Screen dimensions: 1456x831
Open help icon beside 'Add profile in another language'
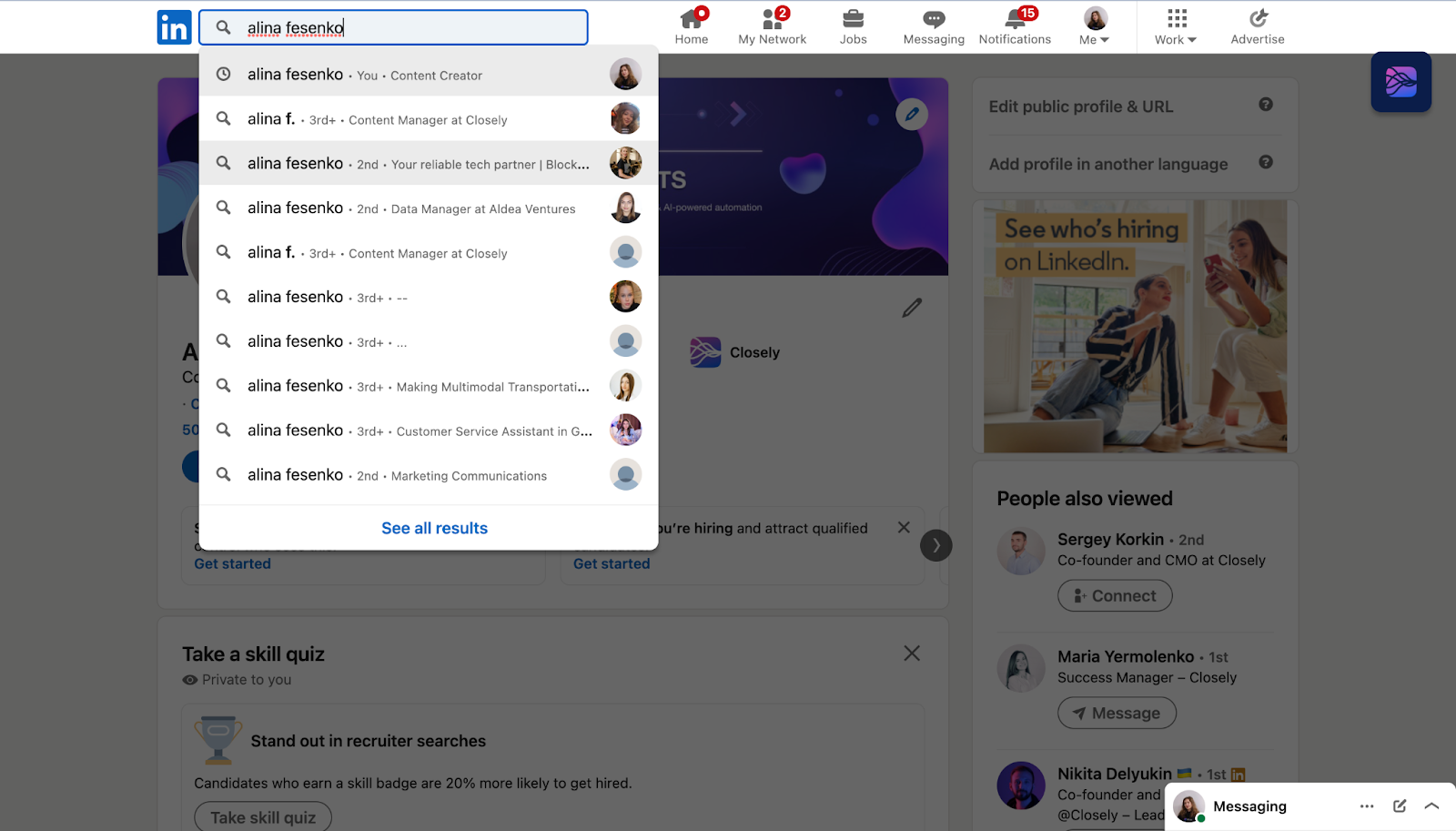click(1266, 162)
